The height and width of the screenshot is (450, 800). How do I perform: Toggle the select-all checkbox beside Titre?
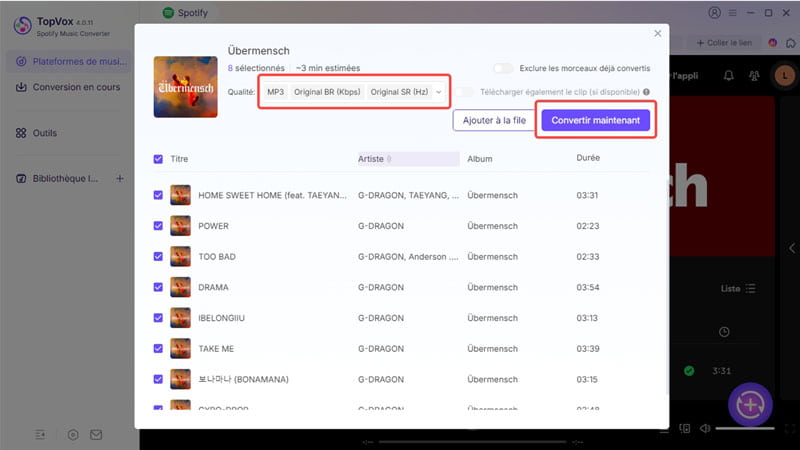[x=158, y=159]
